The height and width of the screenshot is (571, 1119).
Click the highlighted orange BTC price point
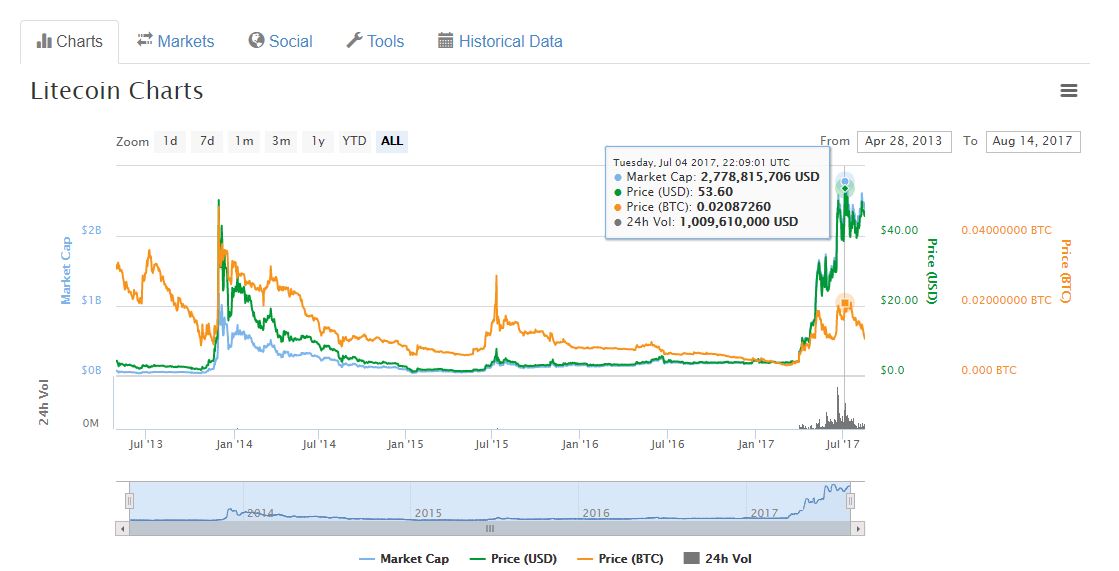(844, 303)
